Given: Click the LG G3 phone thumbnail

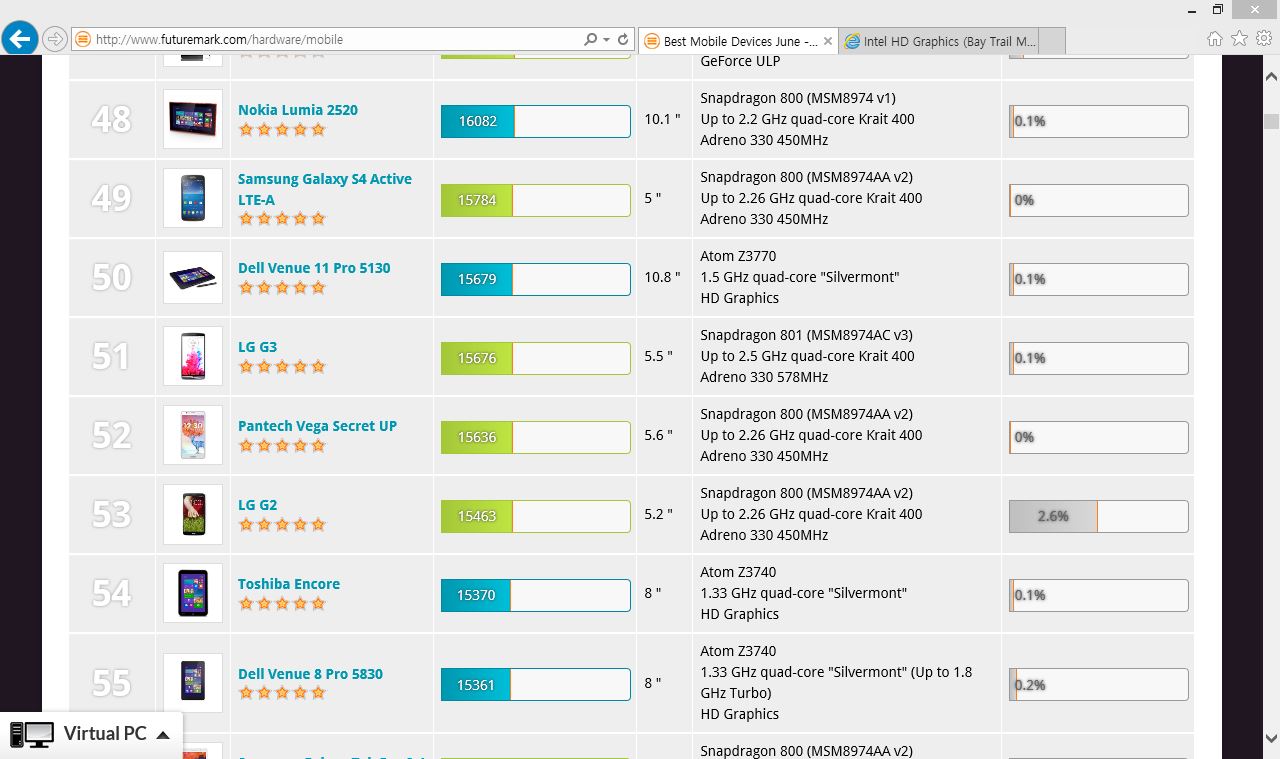Looking at the screenshot, I should click(193, 356).
